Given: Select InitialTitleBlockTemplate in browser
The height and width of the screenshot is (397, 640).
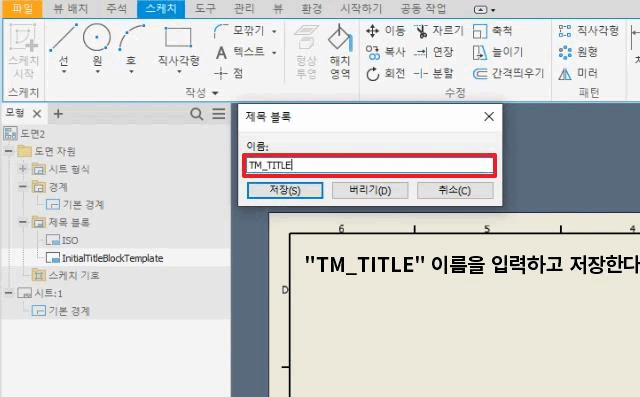Looking at the screenshot, I should tap(104, 258).
